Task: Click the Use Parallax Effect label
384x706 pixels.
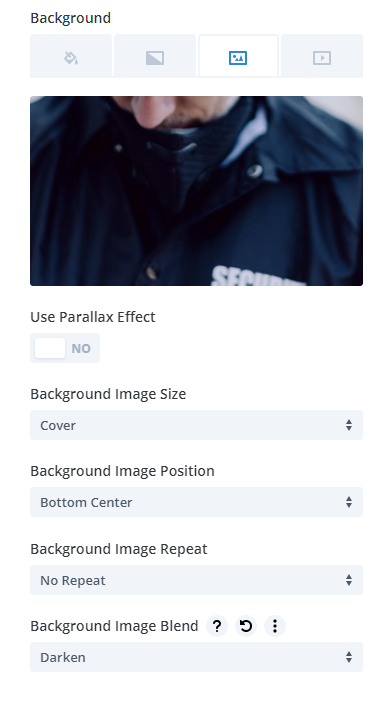Action: pos(93,317)
